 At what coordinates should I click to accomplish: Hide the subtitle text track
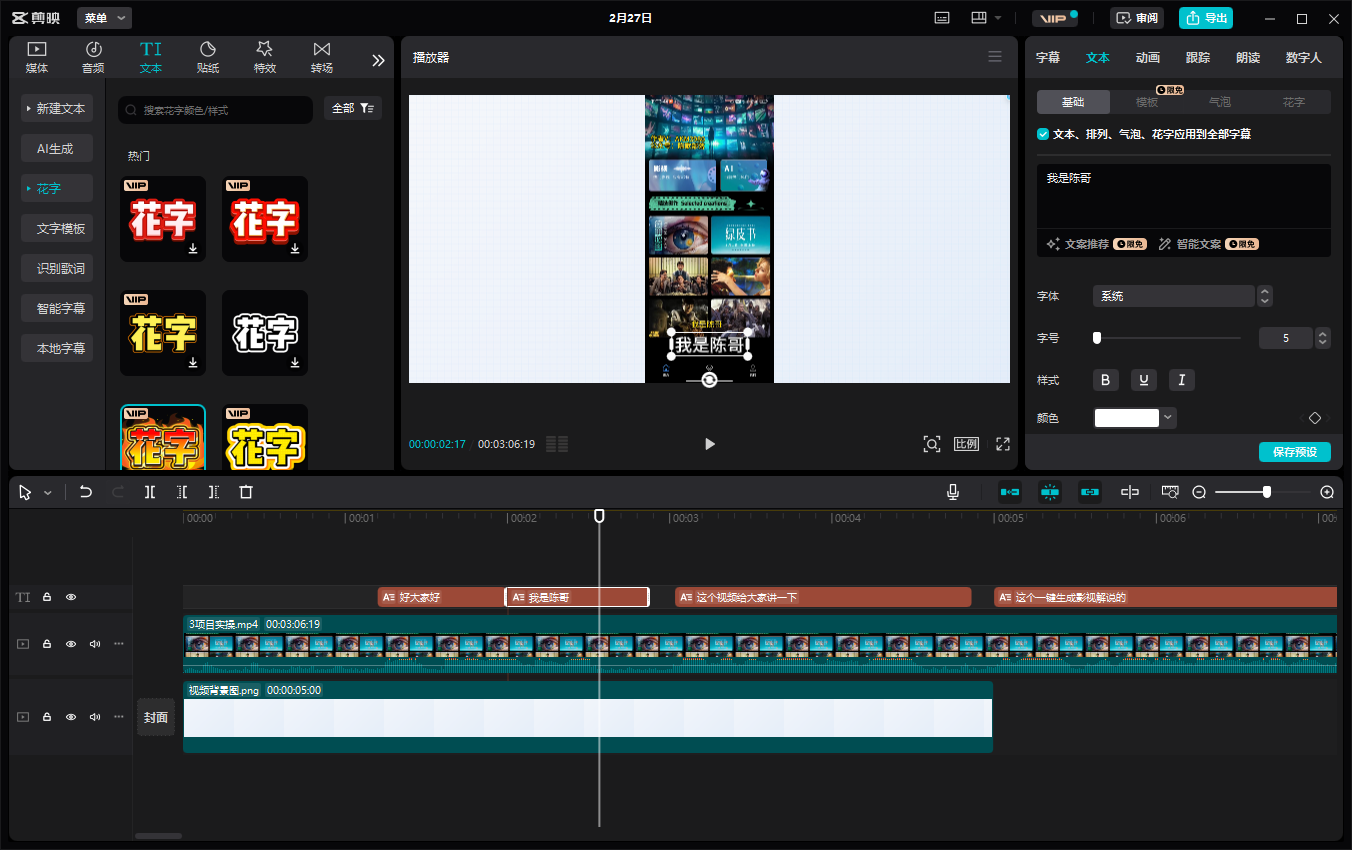tap(71, 597)
